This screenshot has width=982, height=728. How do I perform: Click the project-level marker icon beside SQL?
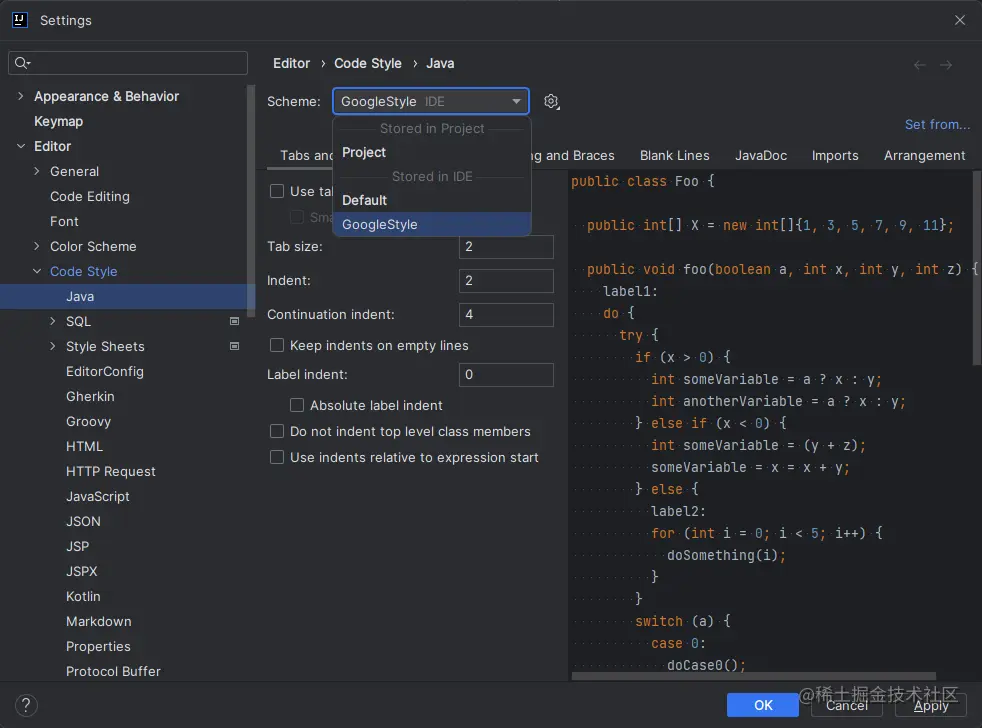click(x=234, y=321)
